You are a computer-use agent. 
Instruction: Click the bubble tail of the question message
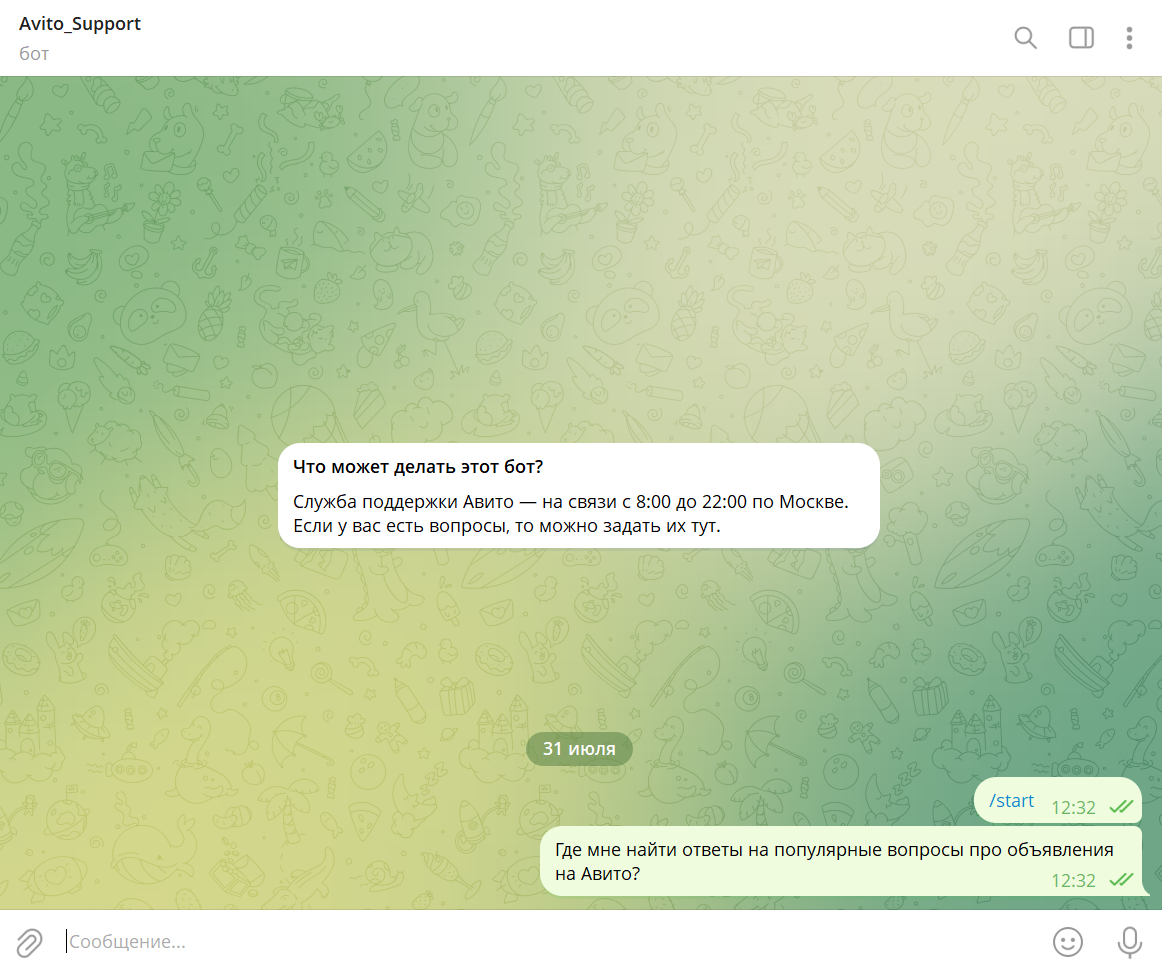pos(1144,891)
